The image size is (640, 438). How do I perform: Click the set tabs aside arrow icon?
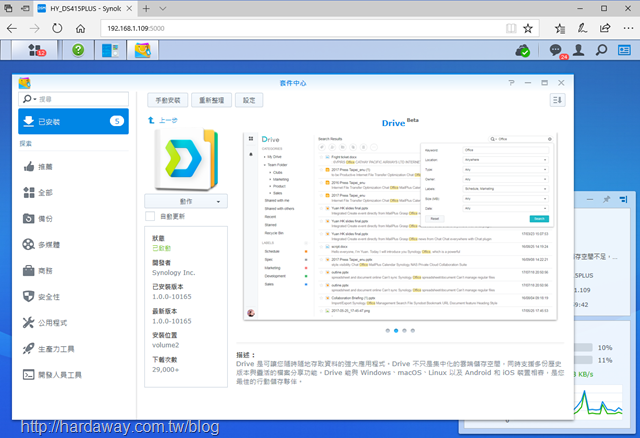[25, 9]
